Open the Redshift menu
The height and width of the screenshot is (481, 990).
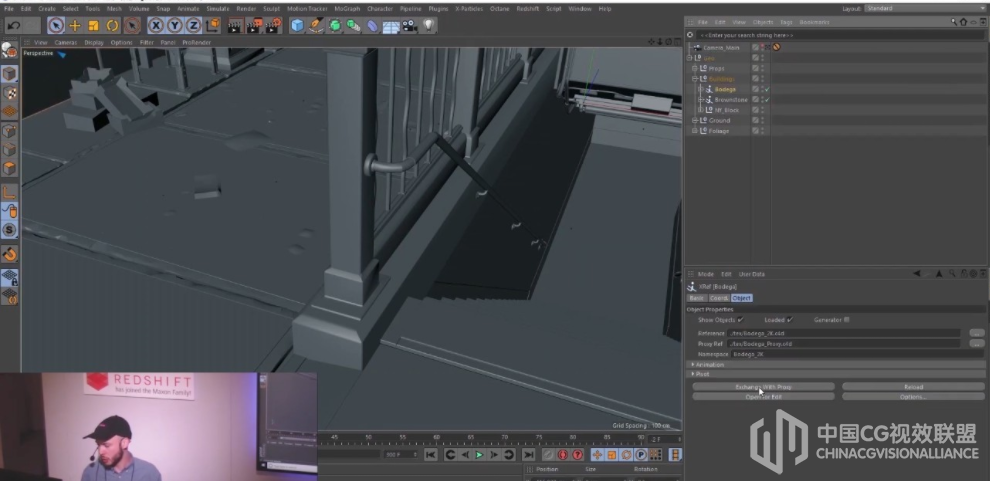pyautogui.click(x=528, y=9)
